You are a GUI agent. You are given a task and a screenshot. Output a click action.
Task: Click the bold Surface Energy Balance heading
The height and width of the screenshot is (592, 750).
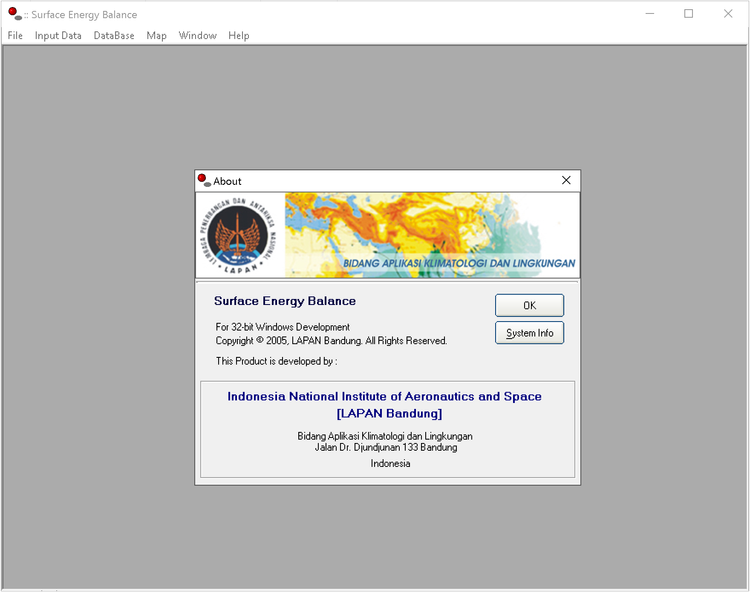pos(285,301)
